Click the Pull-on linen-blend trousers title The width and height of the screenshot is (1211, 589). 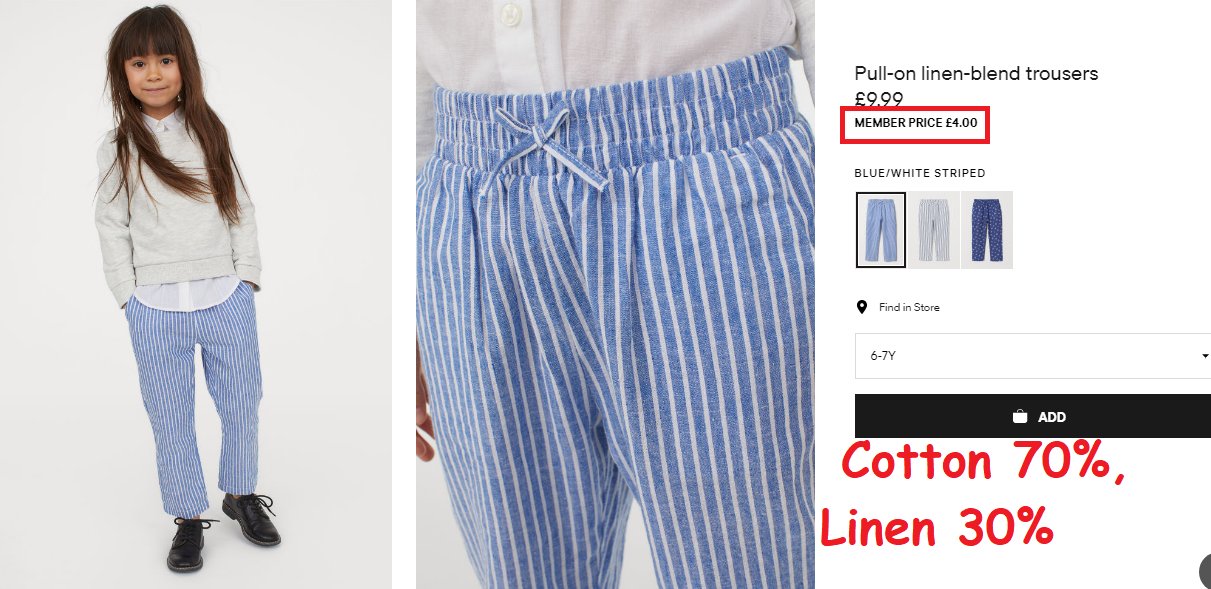pyautogui.click(x=976, y=74)
